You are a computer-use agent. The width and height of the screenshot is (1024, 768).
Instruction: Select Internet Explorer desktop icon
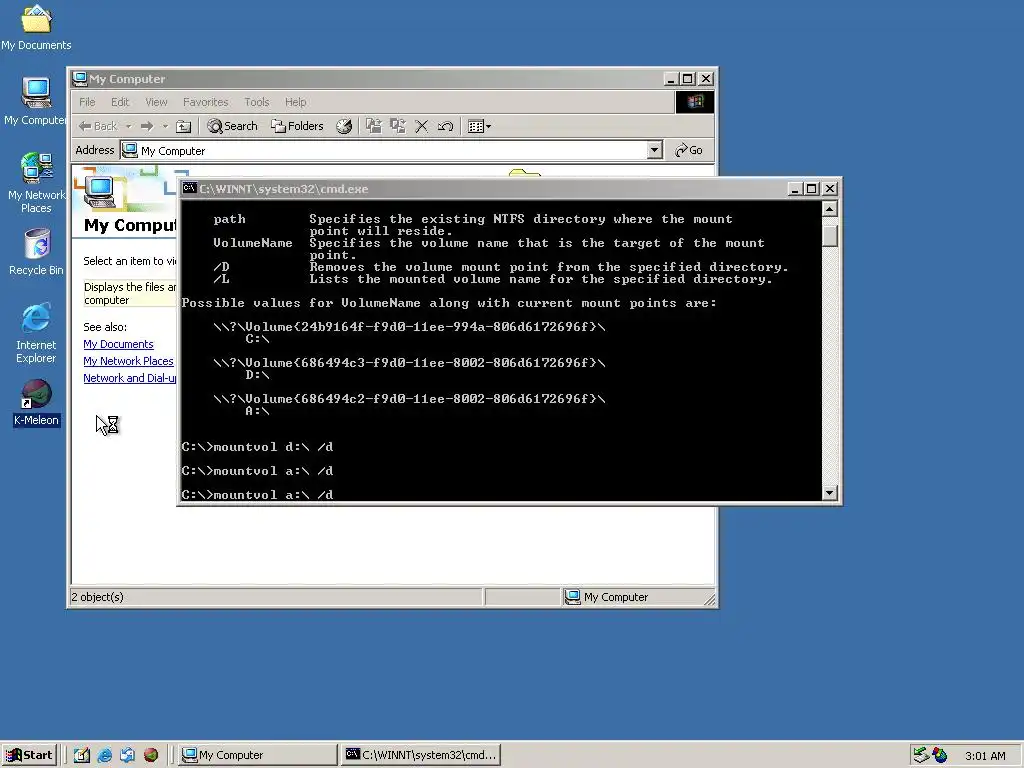click(36, 332)
